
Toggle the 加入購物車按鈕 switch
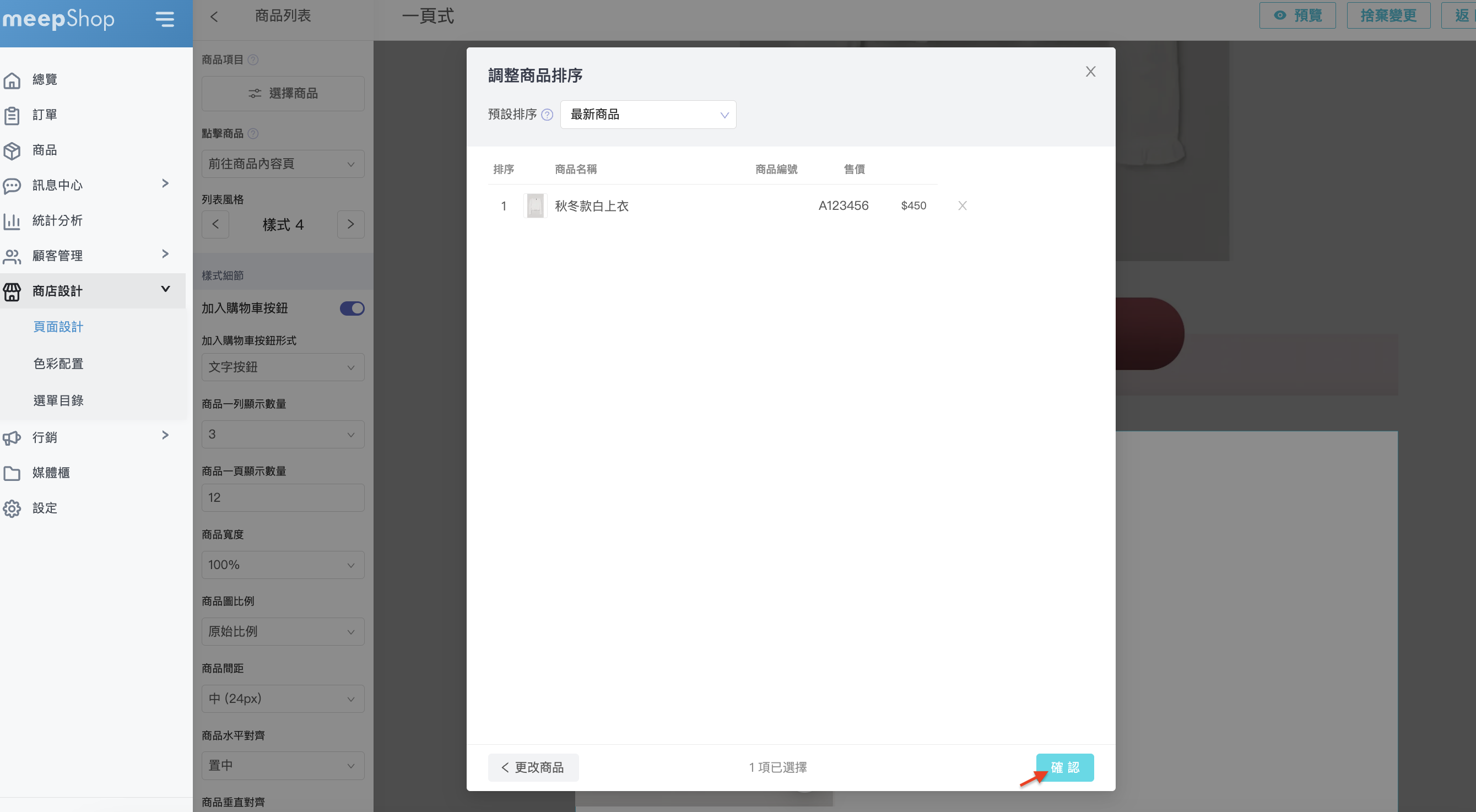(x=352, y=308)
